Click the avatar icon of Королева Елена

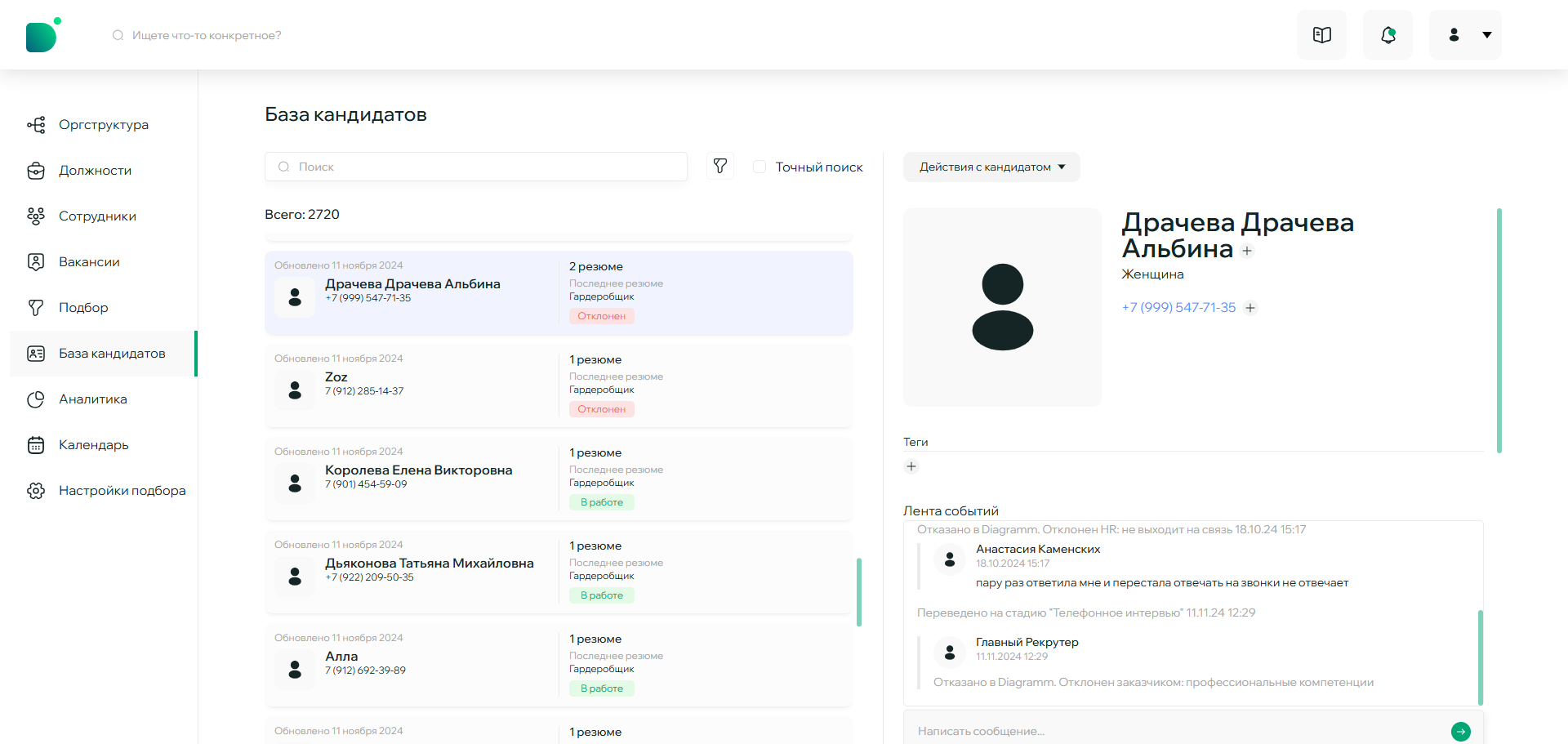pos(295,483)
